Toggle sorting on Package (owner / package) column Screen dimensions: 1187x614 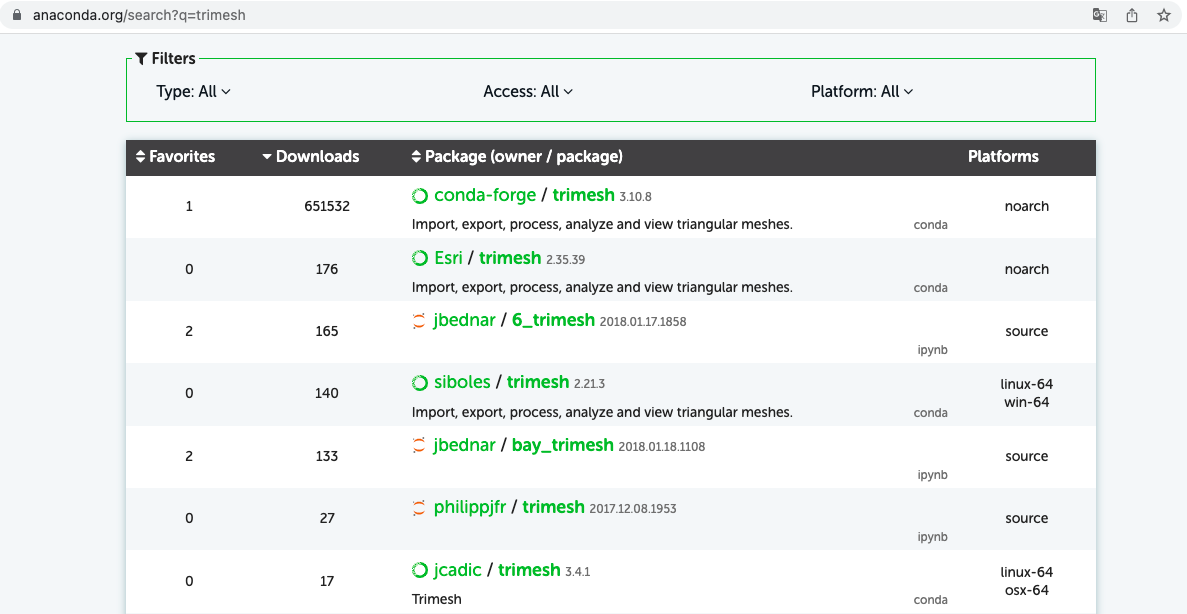pyautogui.click(x=414, y=156)
